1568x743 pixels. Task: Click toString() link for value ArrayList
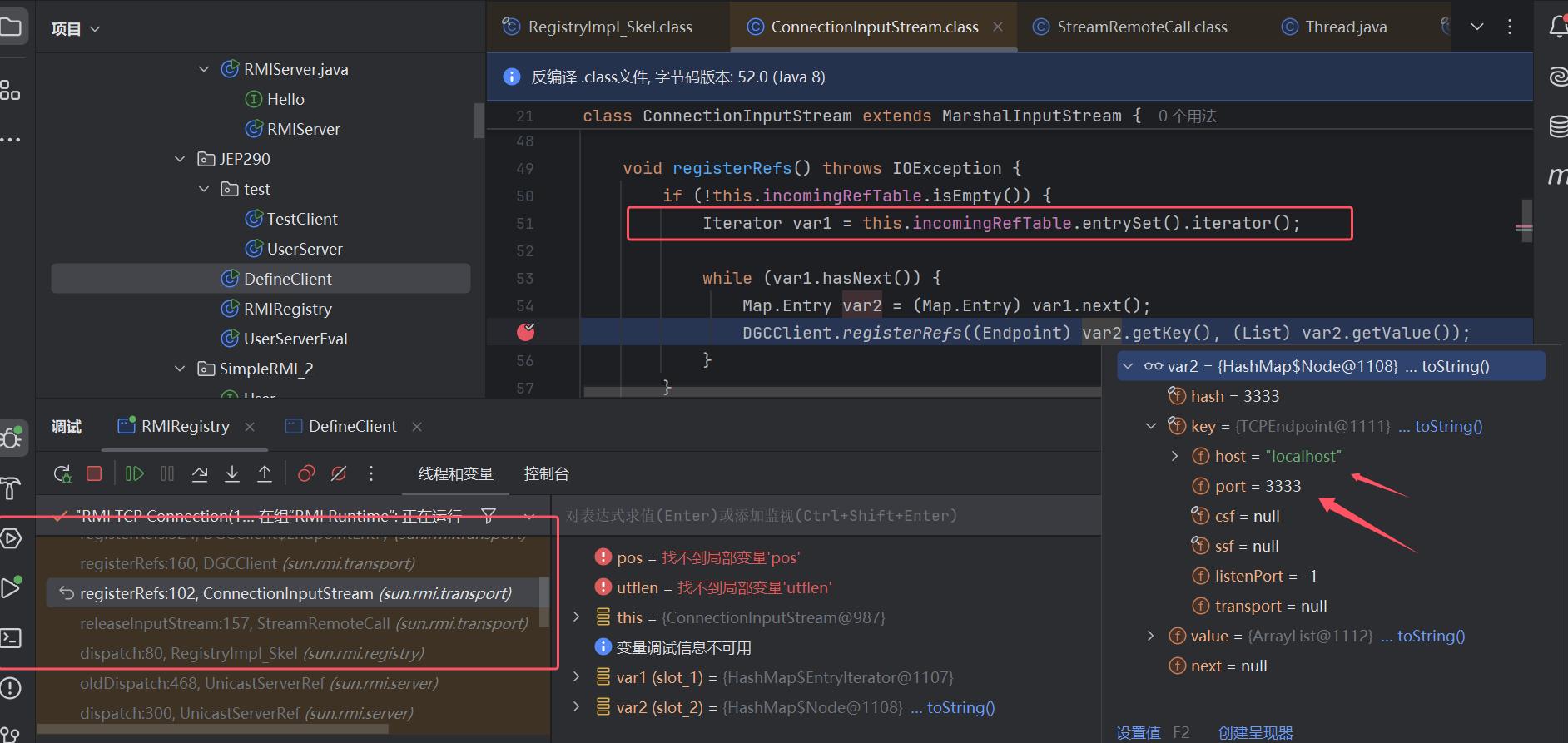1431,636
